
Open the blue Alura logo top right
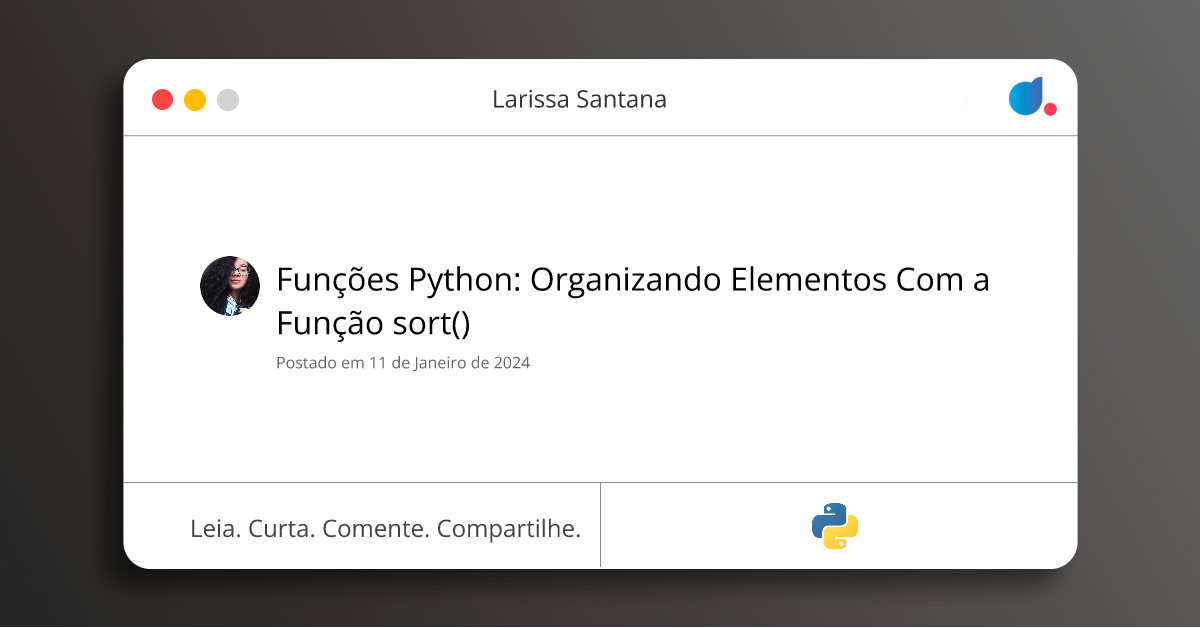tap(1026, 97)
